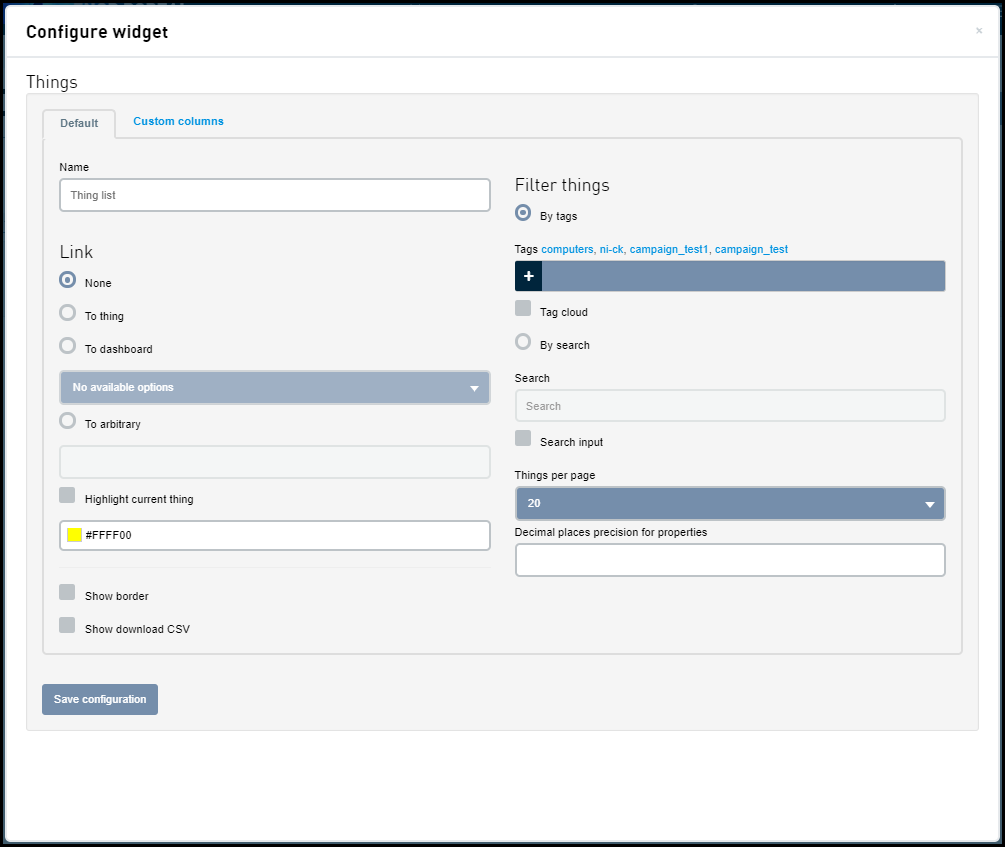Click the Name input field
The width and height of the screenshot is (1005, 847).
pos(275,195)
